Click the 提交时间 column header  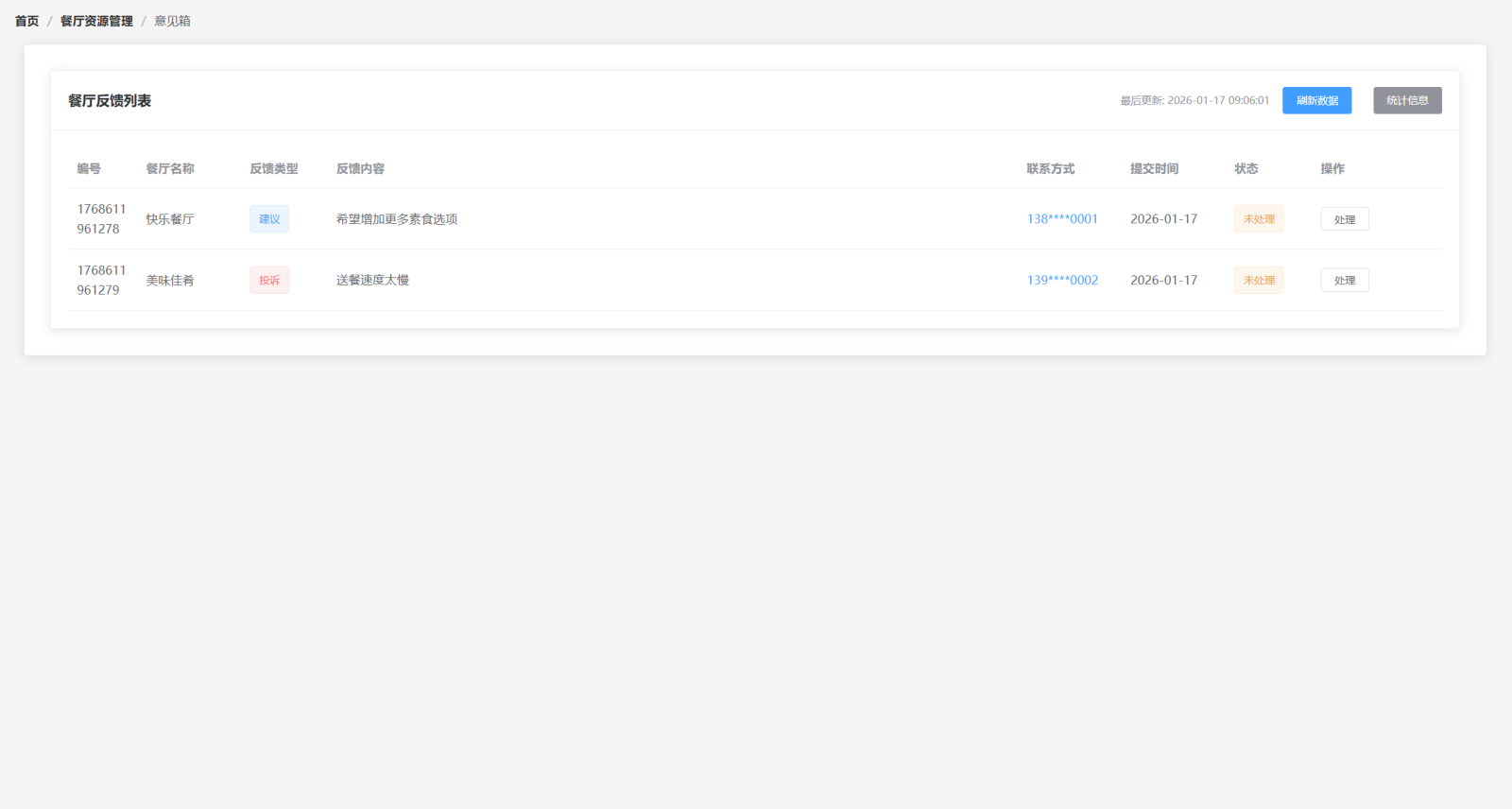click(x=1154, y=169)
